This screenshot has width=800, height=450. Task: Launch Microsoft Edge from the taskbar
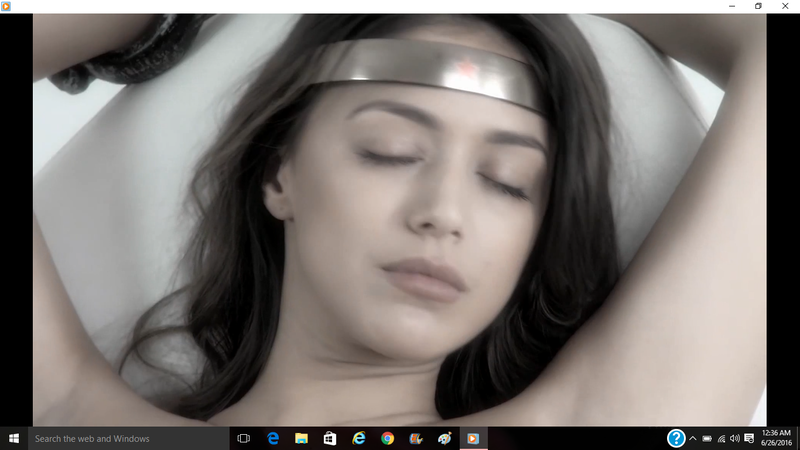tap(273, 438)
